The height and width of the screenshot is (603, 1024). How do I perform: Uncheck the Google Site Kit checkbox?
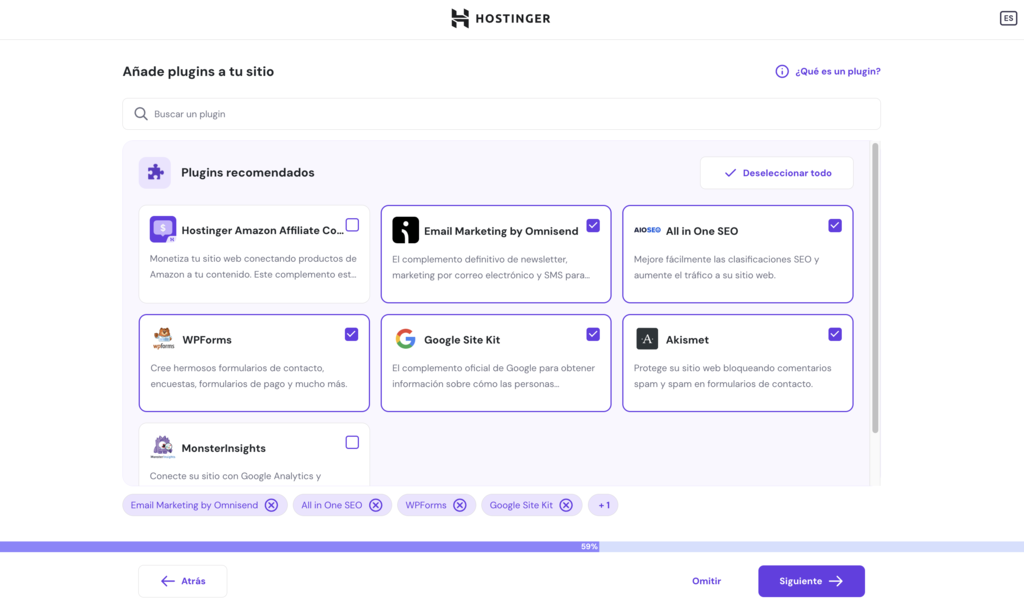(x=593, y=334)
